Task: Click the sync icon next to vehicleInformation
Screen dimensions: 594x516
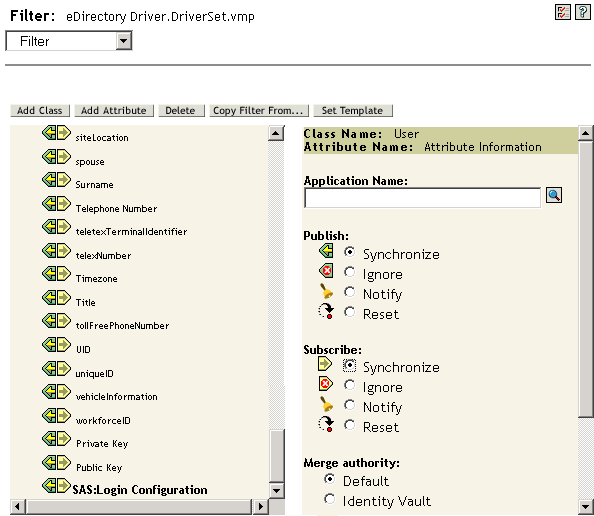Action: tap(56, 391)
